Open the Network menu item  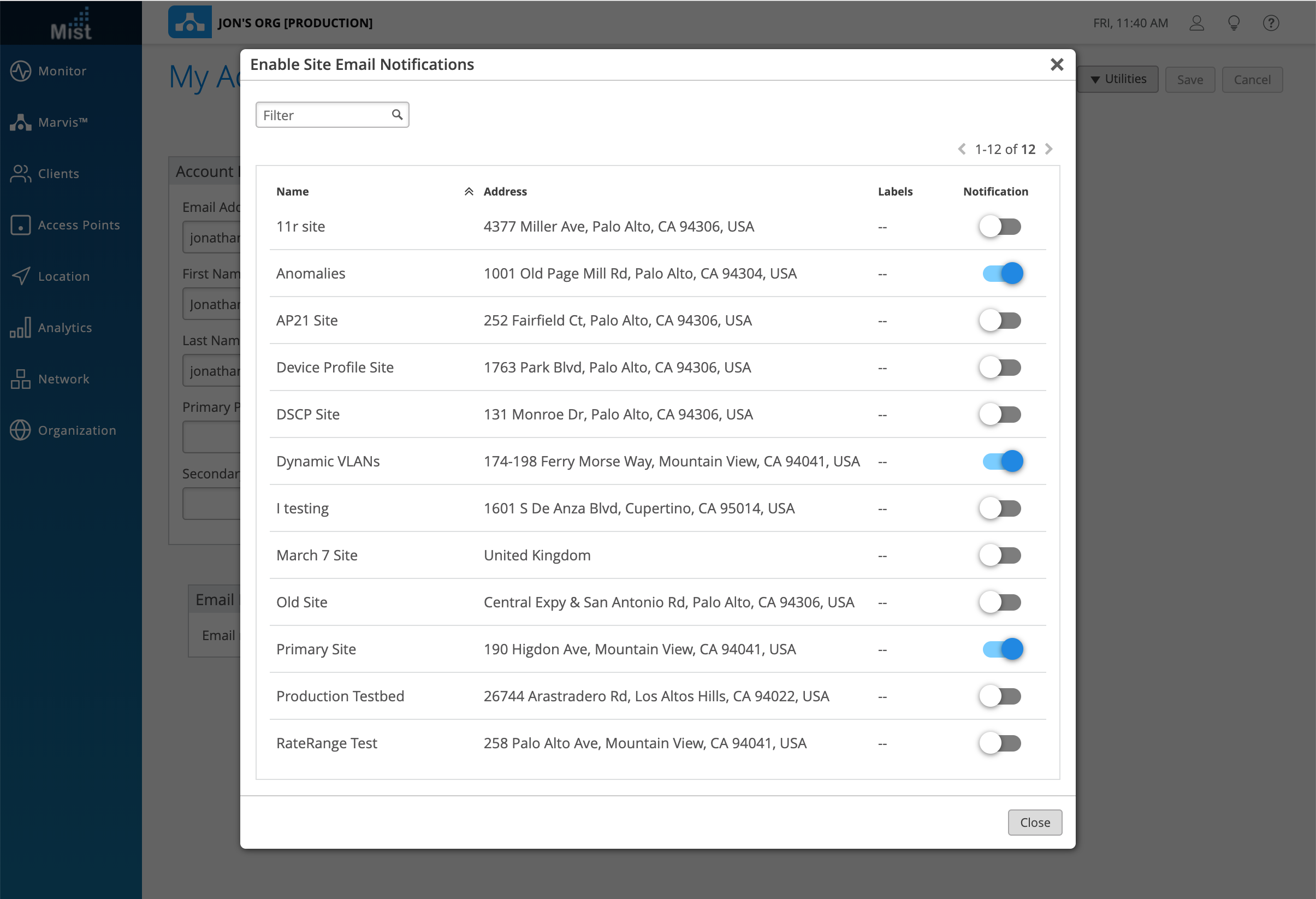(63, 379)
